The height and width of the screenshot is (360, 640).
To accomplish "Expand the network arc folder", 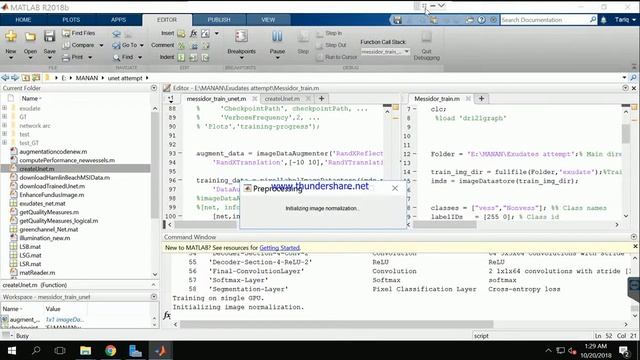I will 4,125.
